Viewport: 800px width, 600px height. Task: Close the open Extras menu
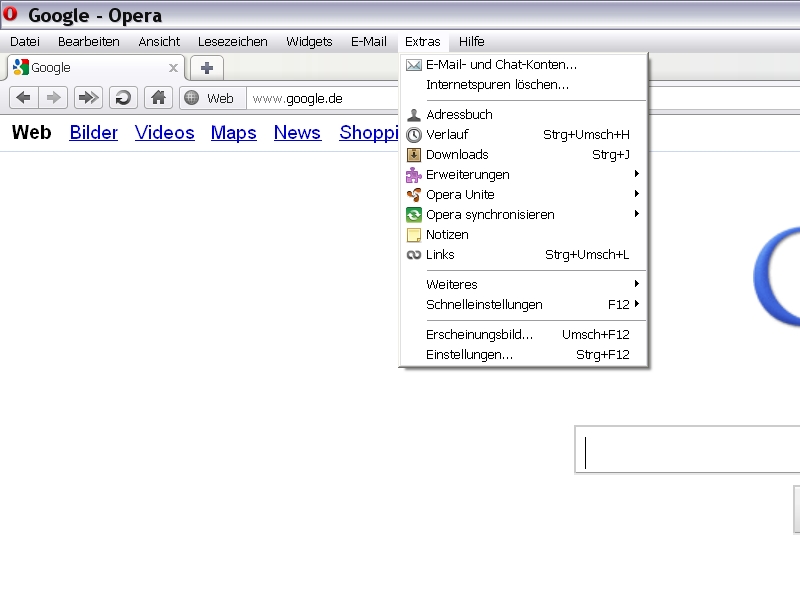point(423,41)
